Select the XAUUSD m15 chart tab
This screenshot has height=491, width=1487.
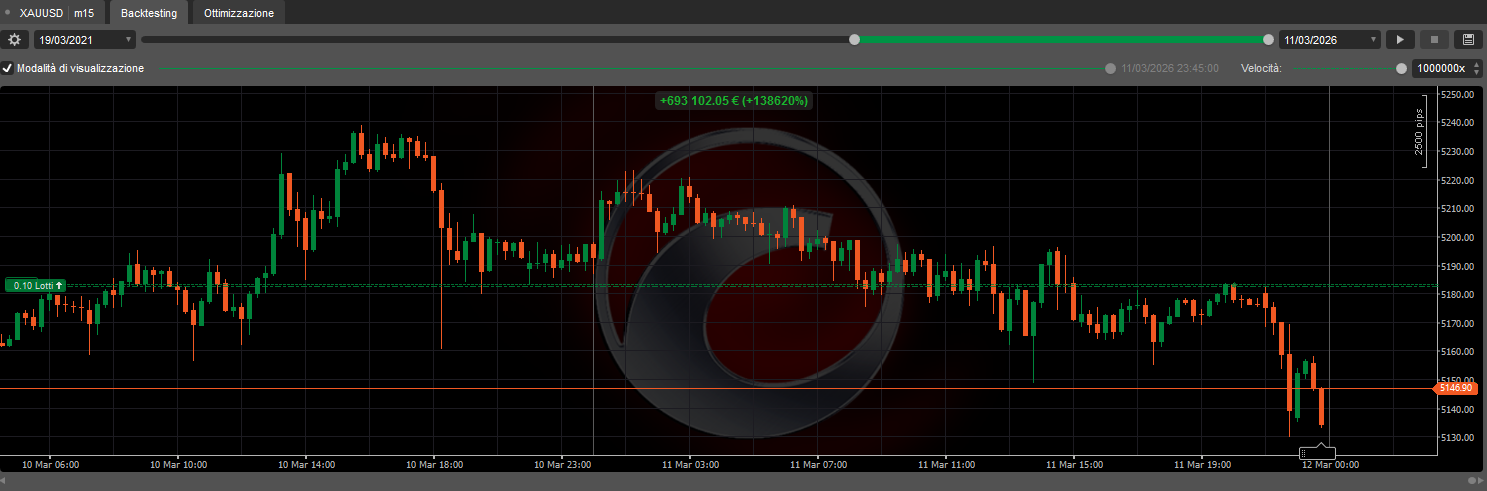tap(56, 14)
